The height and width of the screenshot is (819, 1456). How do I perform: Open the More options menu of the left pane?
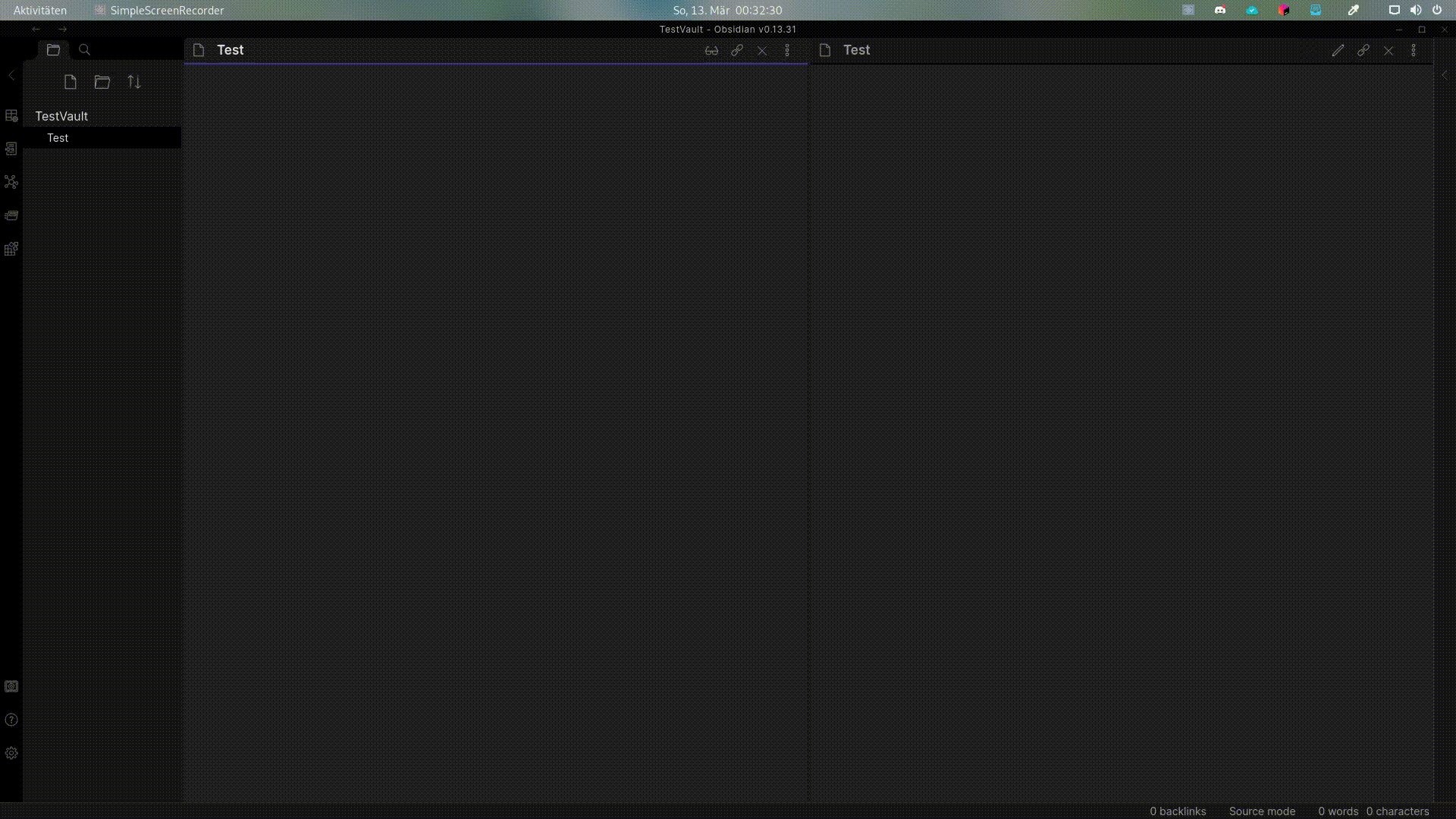pyautogui.click(x=787, y=50)
